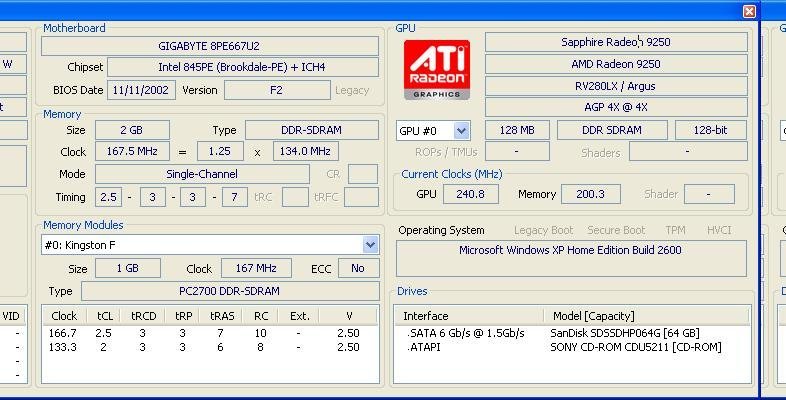Click the module clock 167 MHz field
This screenshot has width=786, height=400.
coord(256,268)
